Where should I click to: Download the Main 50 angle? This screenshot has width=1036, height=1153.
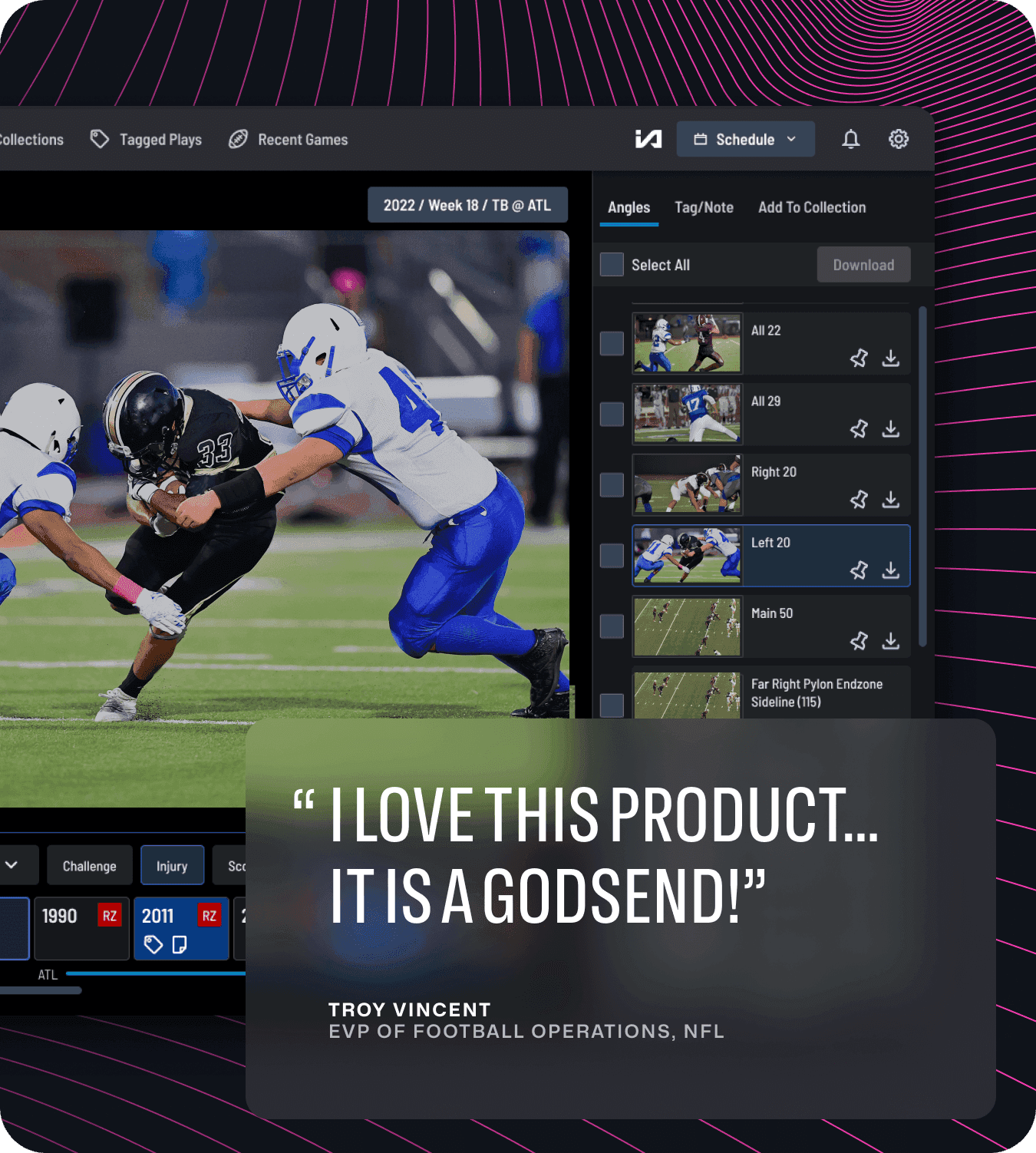(890, 641)
